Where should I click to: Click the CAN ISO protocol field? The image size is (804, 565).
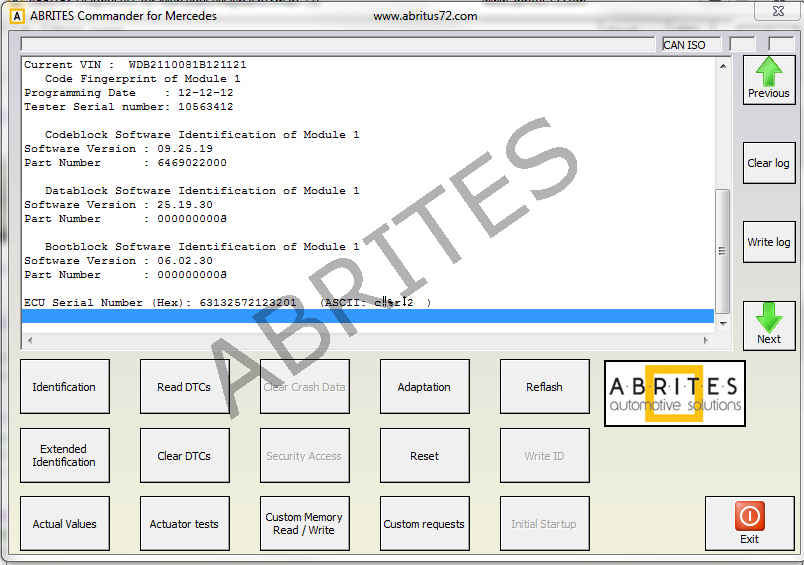click(x=691, y=45)
